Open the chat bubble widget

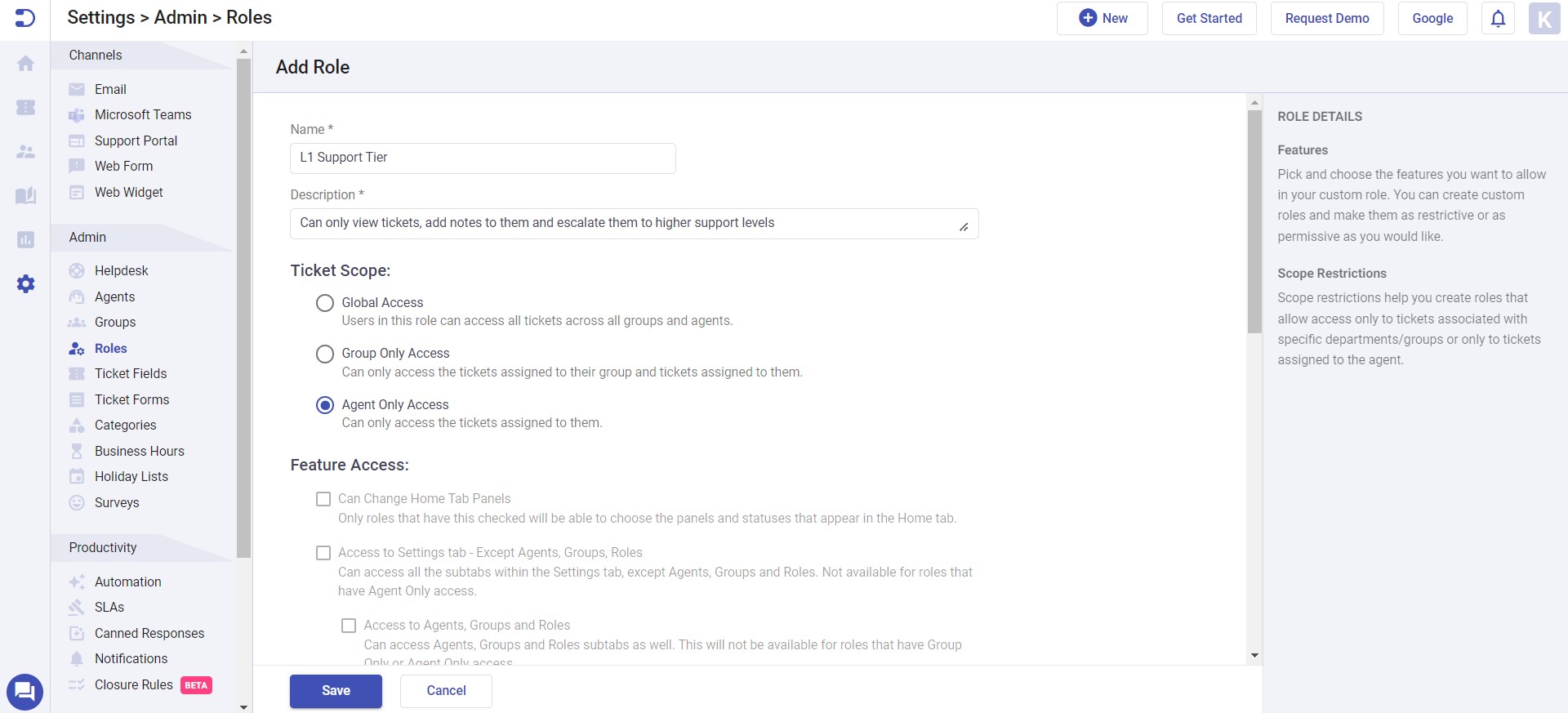[x=24, y=692]
